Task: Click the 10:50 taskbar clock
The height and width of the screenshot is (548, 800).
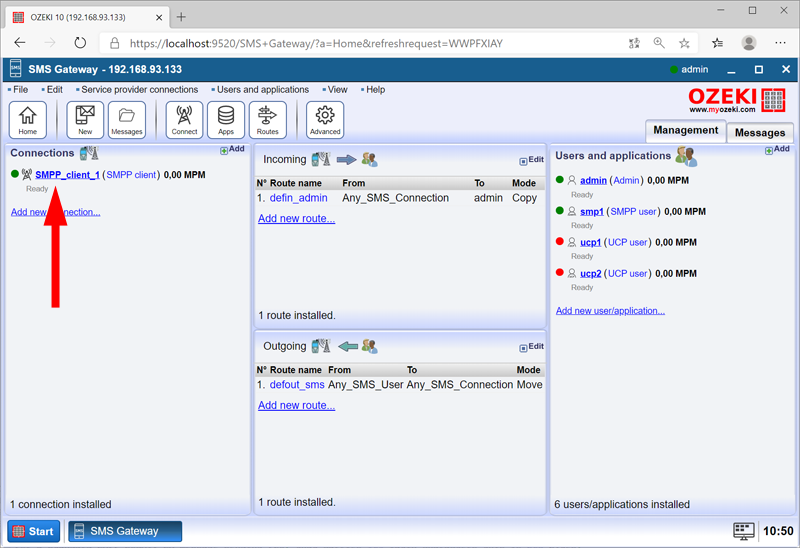Action: tap(778, 531)
